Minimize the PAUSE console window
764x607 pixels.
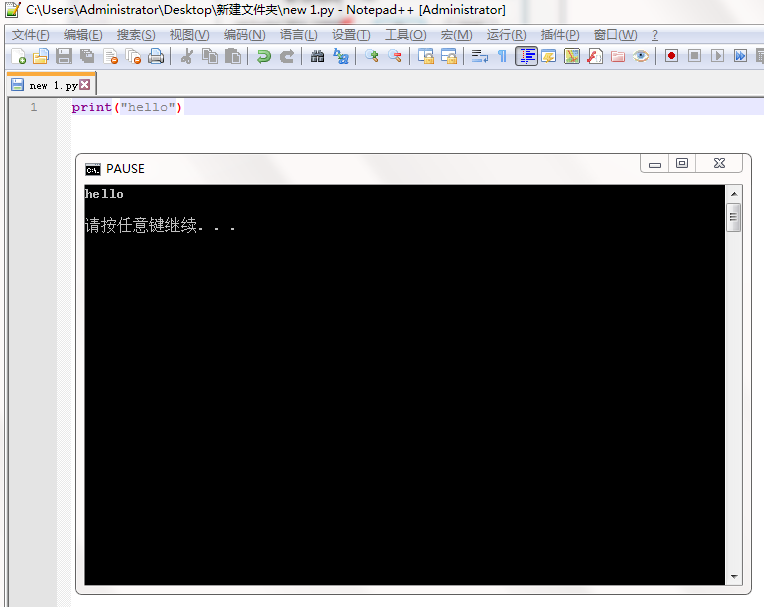[x=655, y=164]
